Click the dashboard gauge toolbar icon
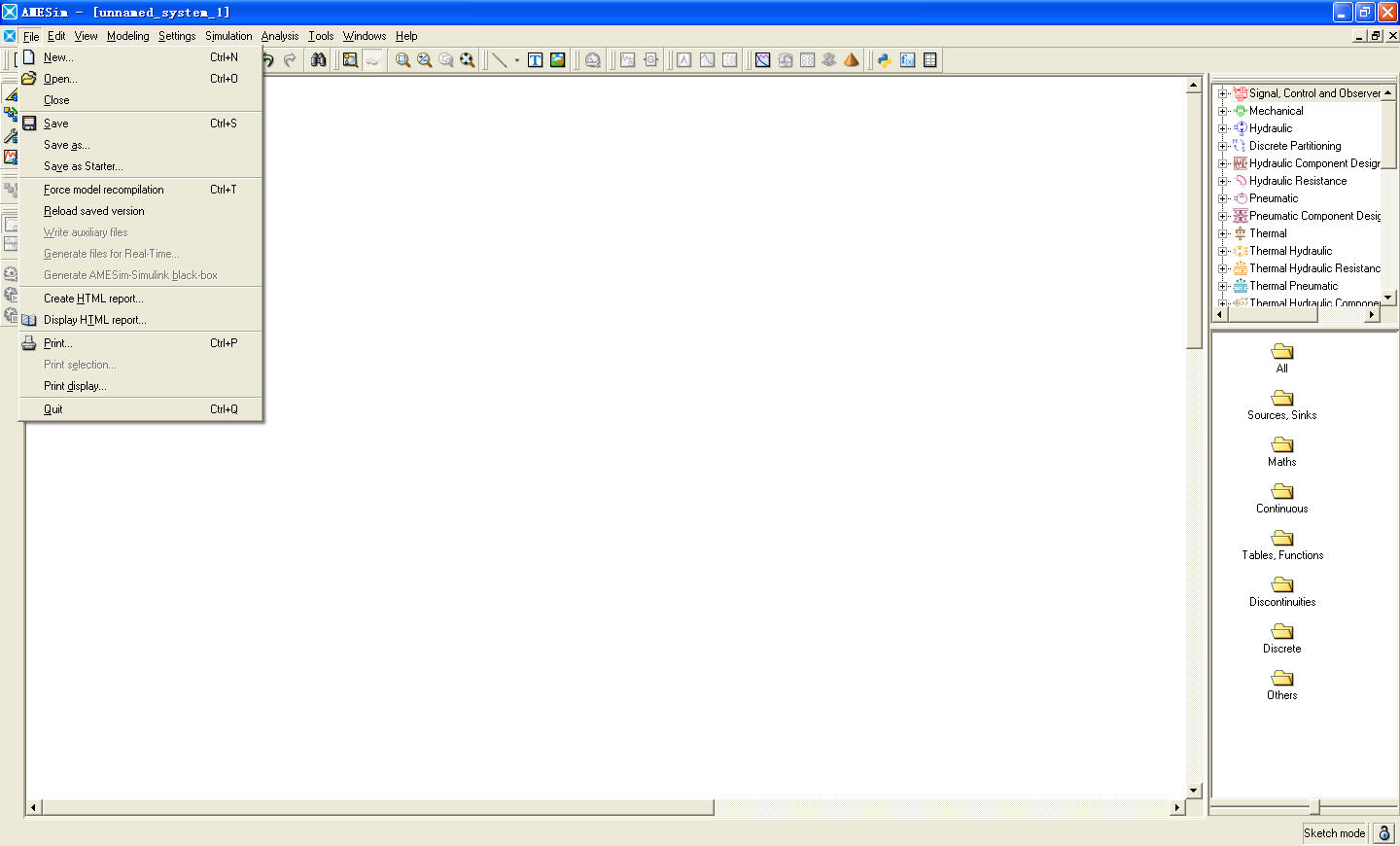This screenshot has width=1400, height=846. pyautogui.click(x=592, y=60)
